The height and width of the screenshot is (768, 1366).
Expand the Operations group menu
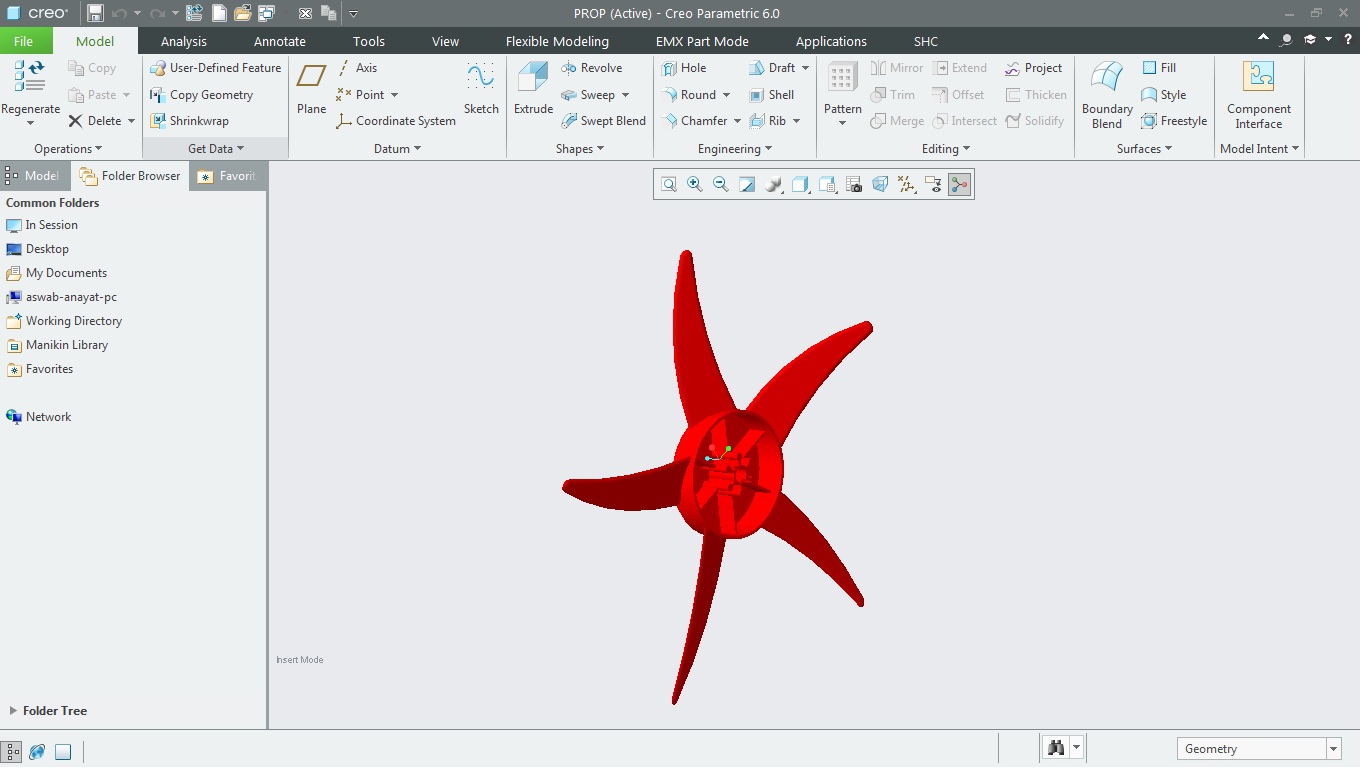pos(68,149)
